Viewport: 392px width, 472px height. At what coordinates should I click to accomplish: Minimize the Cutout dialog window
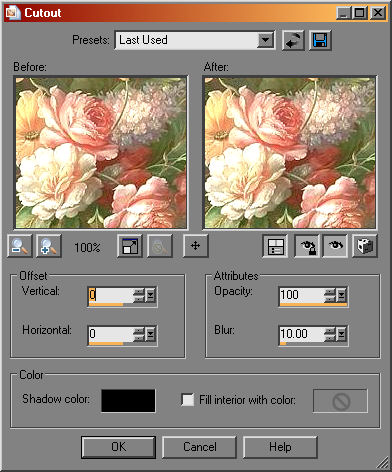pos(344,13)
